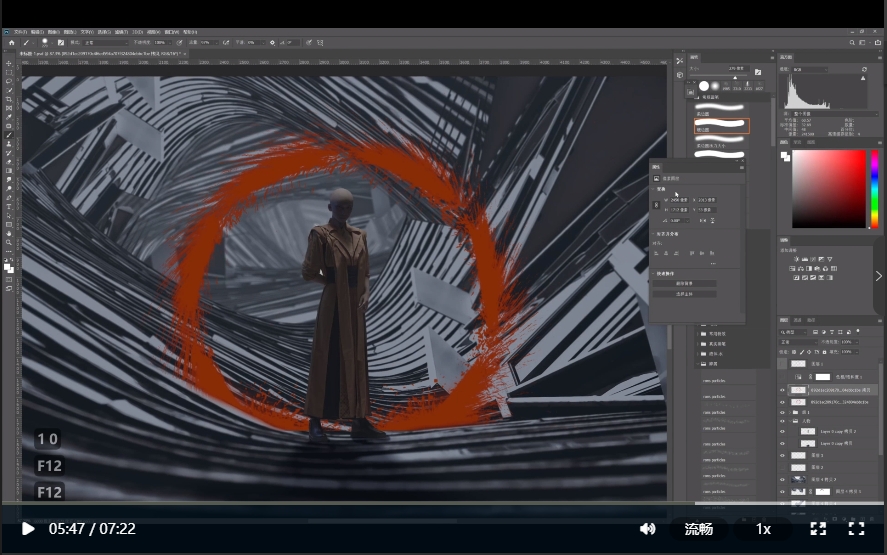This screenshot has width=887, height=555.
Task: Hide the Layer 0 copy 拷贝 layer
Action: pyautogui.click(x=782, y=444)
